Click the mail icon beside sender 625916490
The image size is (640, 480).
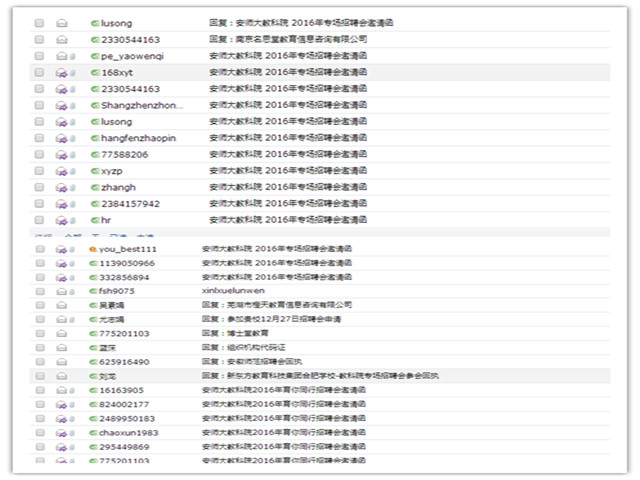(61, 362)
